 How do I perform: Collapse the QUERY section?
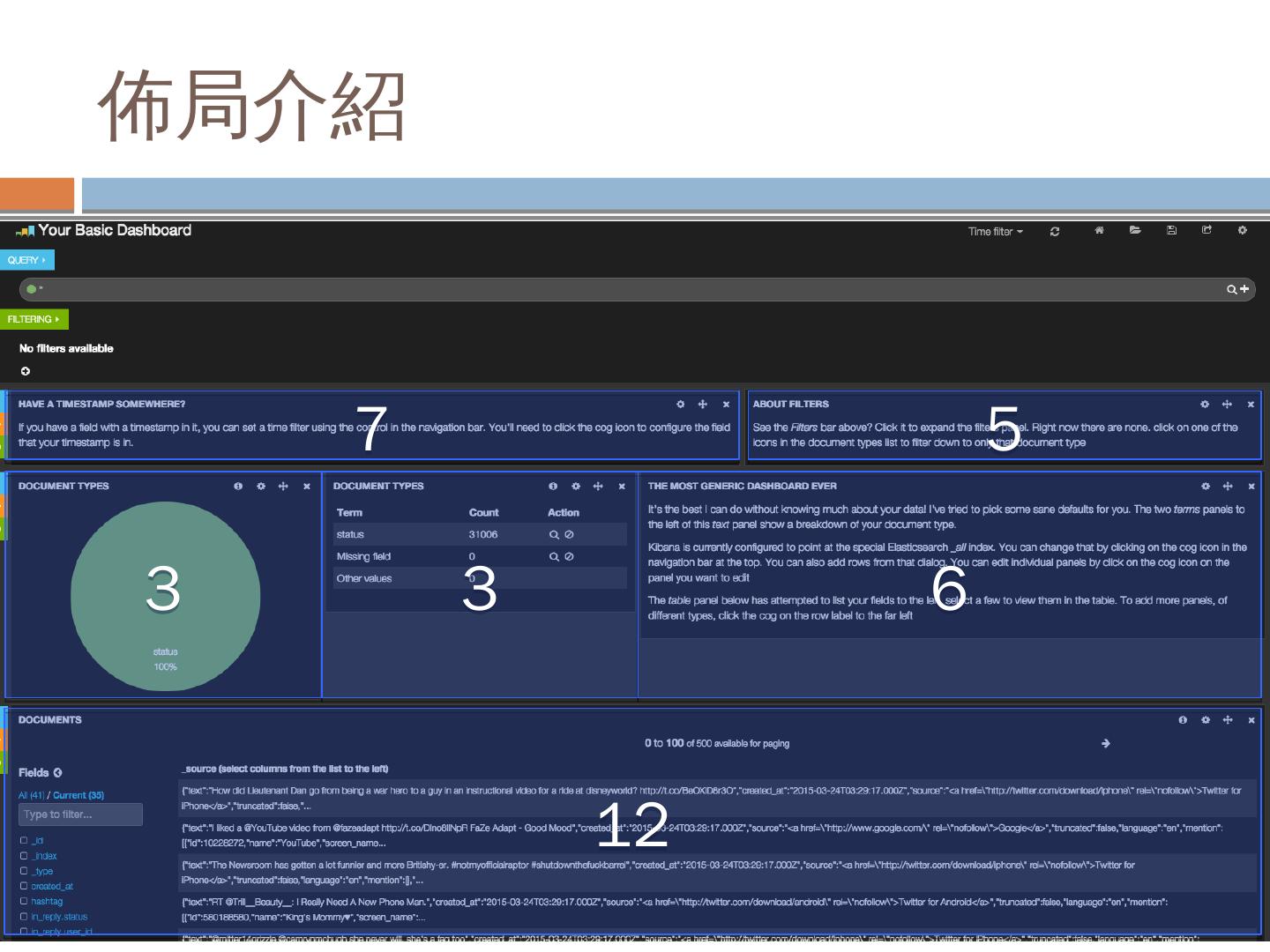[x=26, y=260]
